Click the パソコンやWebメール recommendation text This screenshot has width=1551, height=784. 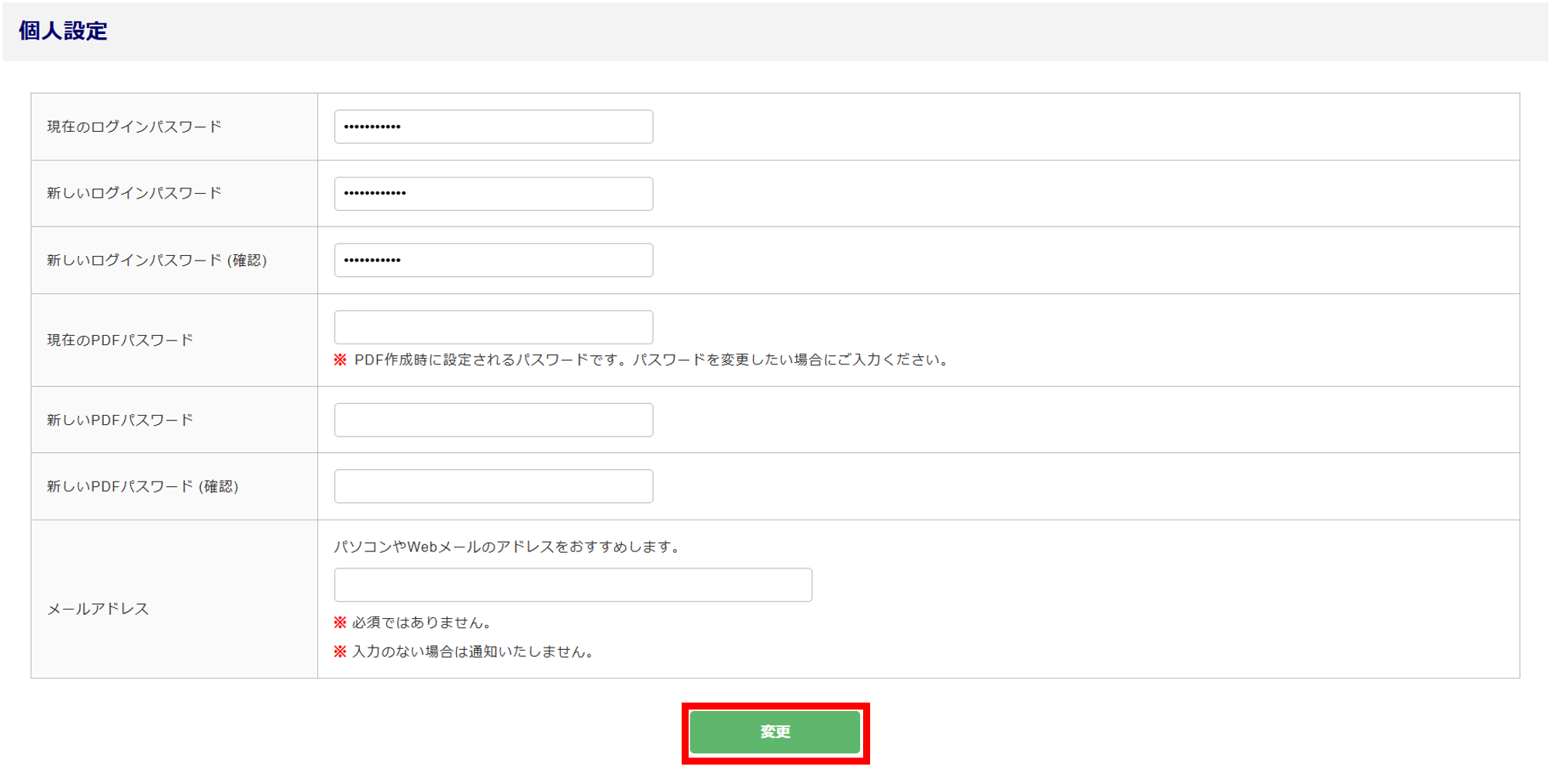click(x=508, y=547)
